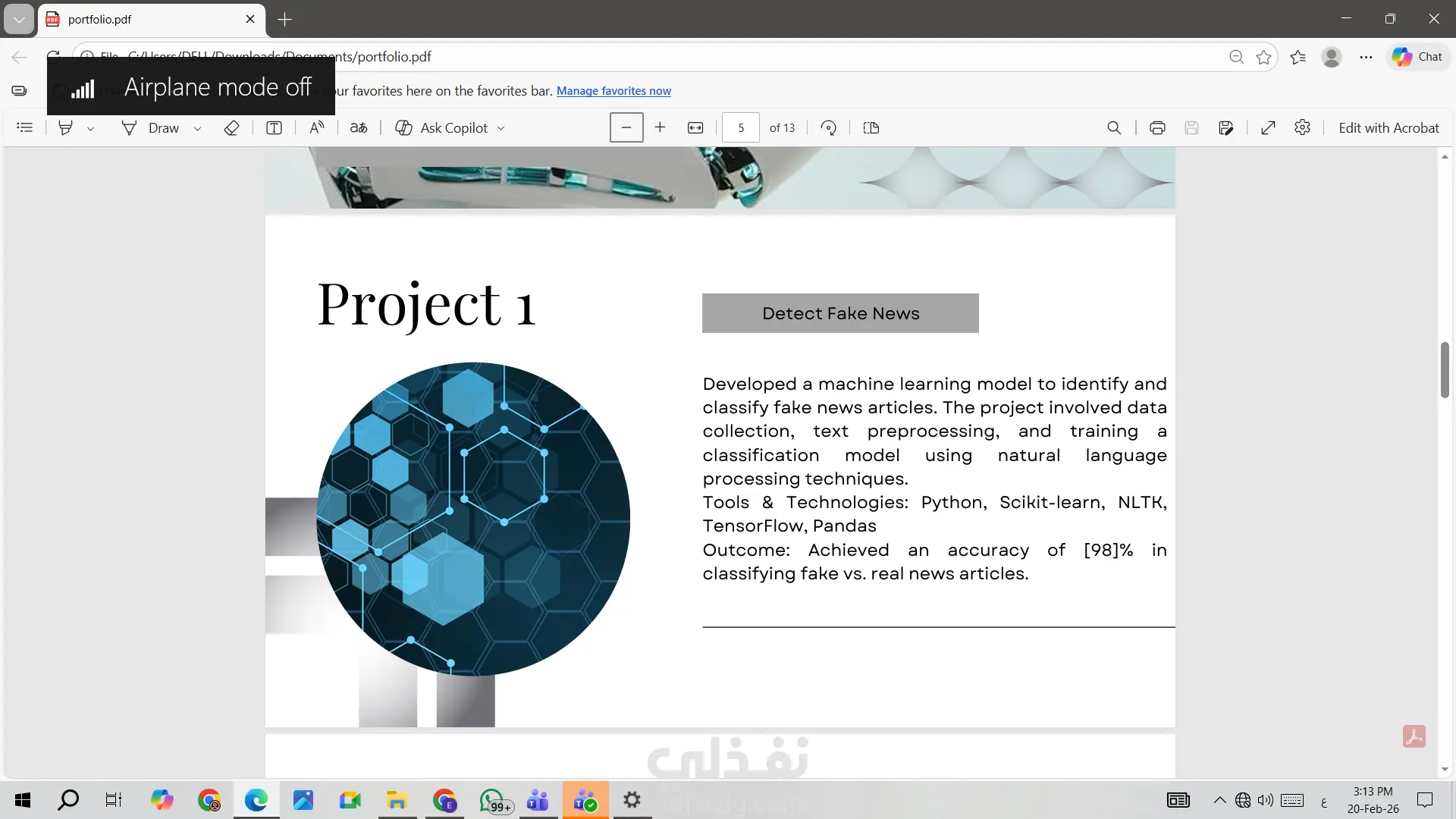
Task: Select the Erase tool
Action: click(232, 127)
